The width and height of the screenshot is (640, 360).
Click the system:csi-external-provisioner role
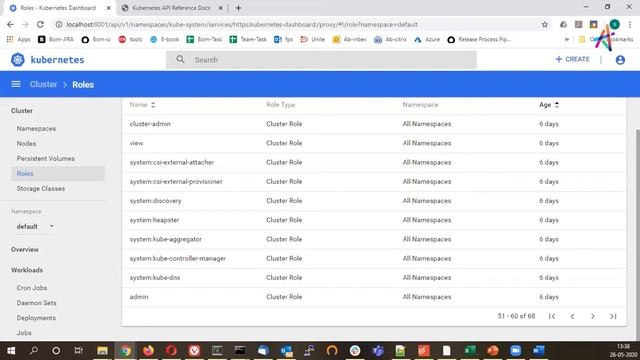176,182
